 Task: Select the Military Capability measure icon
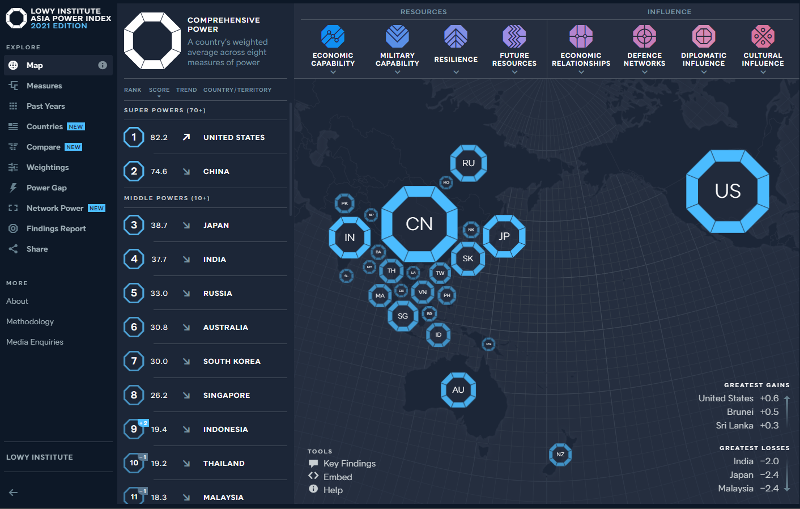pyautogui.click(x=397, y=37)
